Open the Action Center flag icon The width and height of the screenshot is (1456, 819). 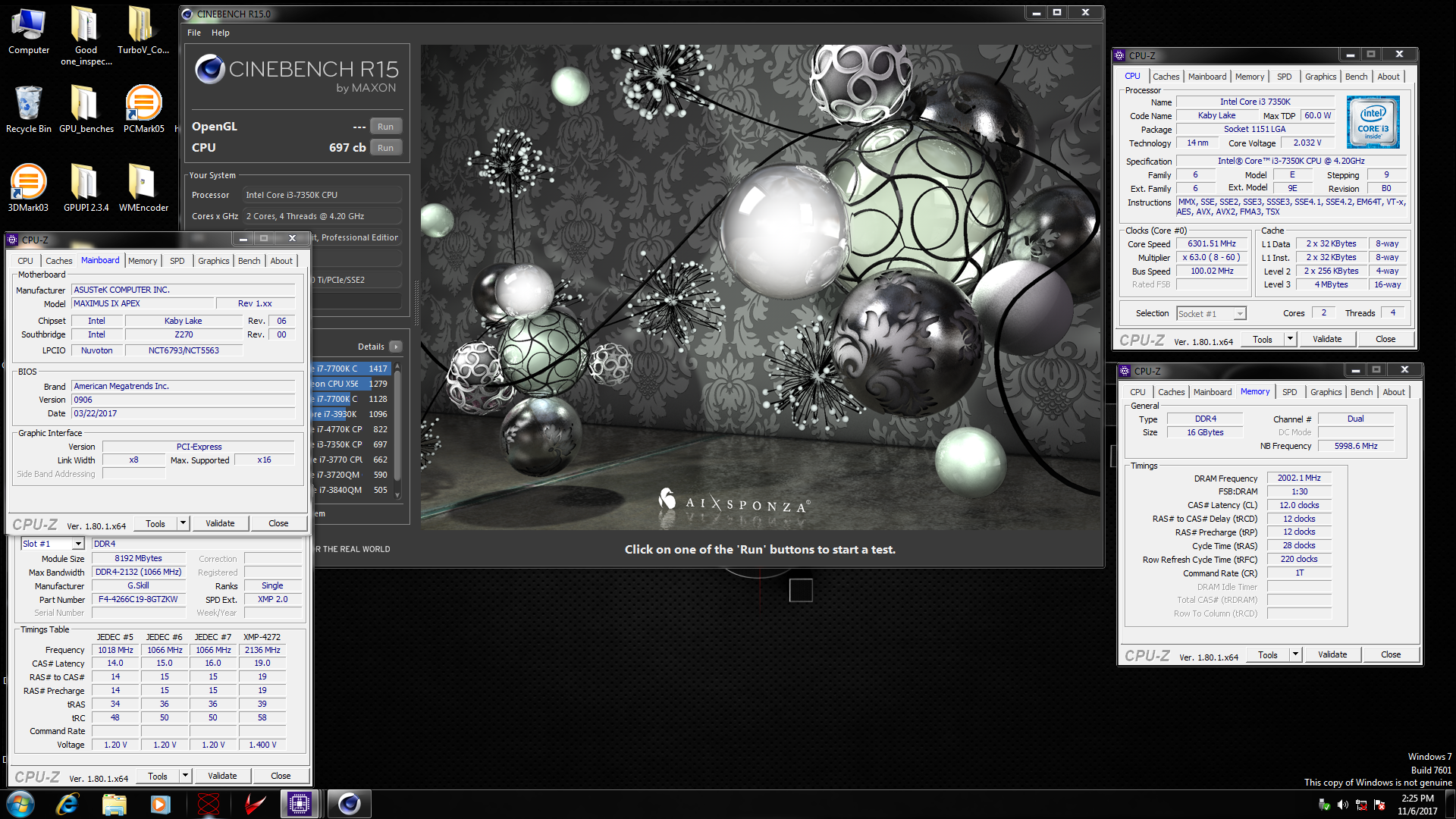coord(1379,805)
